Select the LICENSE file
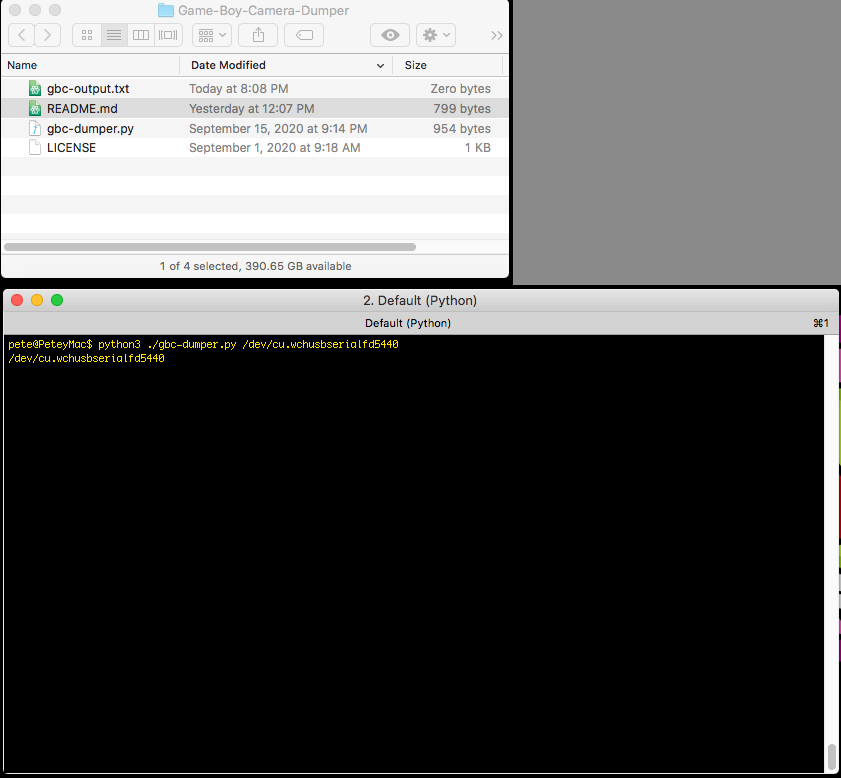The image size is (841, 778). 71,148
